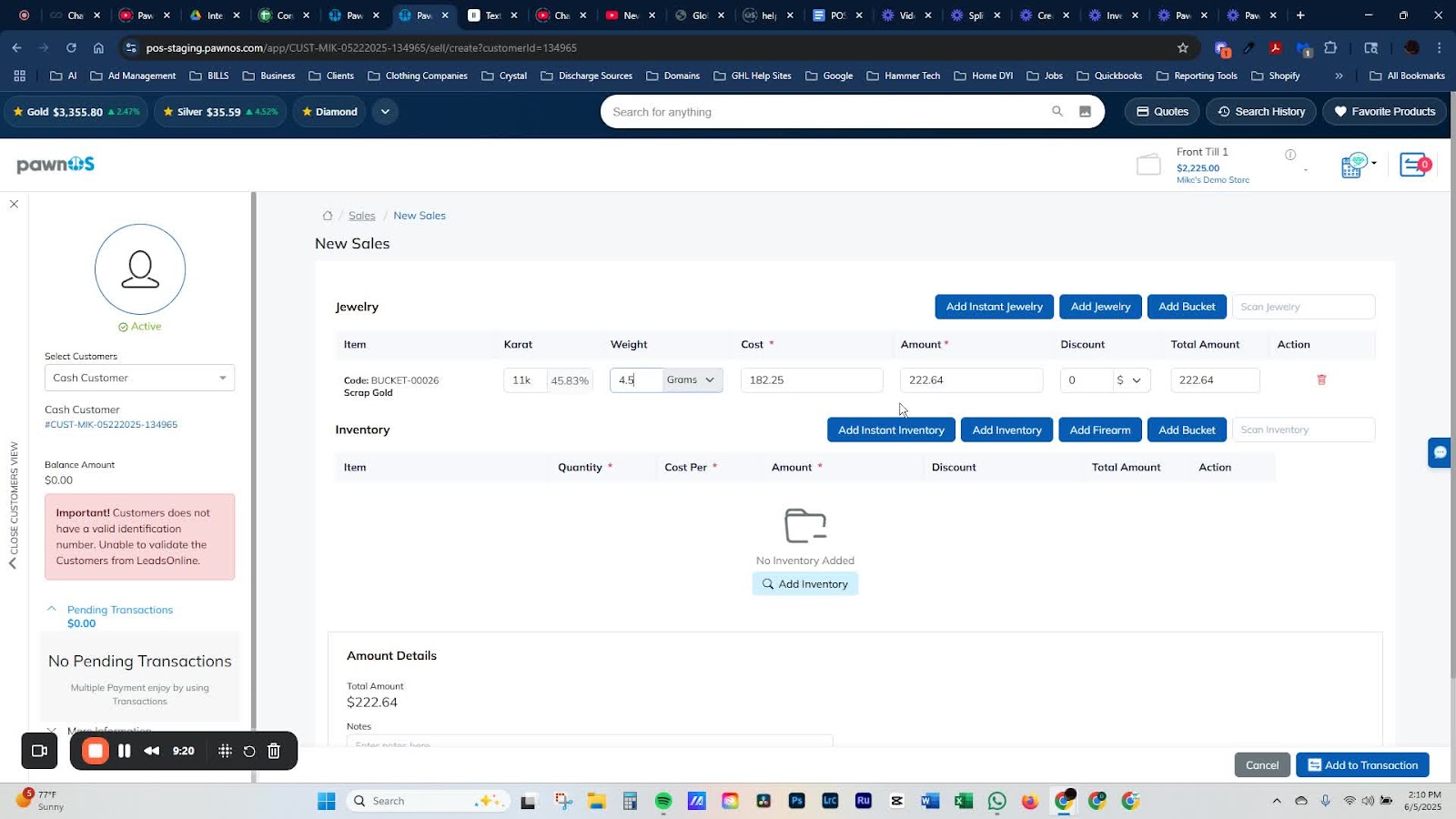1456x819 pixels.
Task: Click the Windows Start button
Action: click(x=326, y=801)
